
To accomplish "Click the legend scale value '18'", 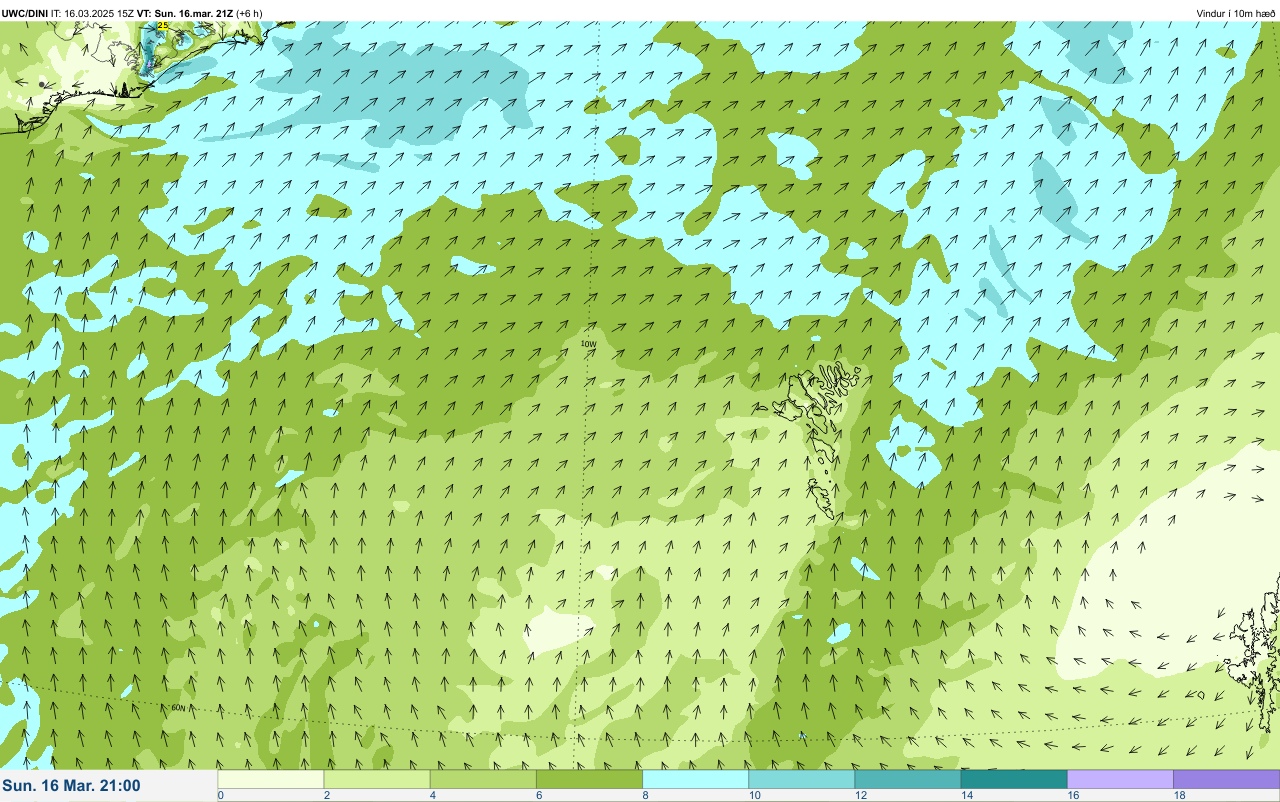I will coord(1178,795).
